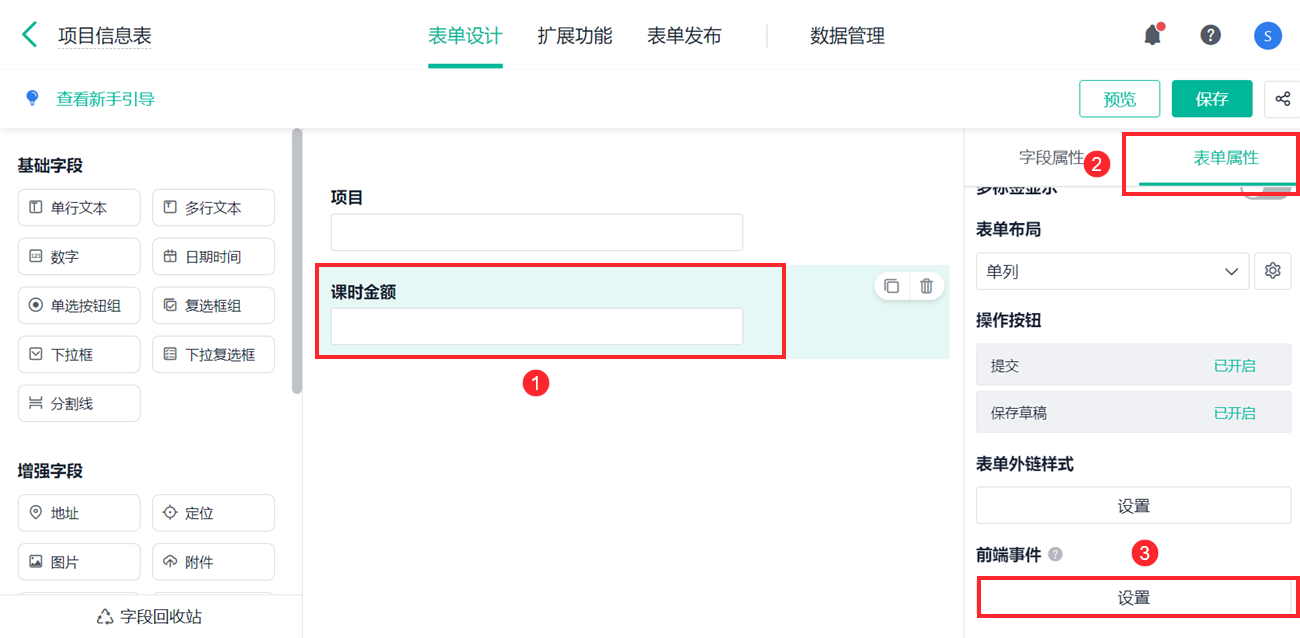The image size is (1300, 638).
Task: Add an 附件 field
Action: [213, 562]
